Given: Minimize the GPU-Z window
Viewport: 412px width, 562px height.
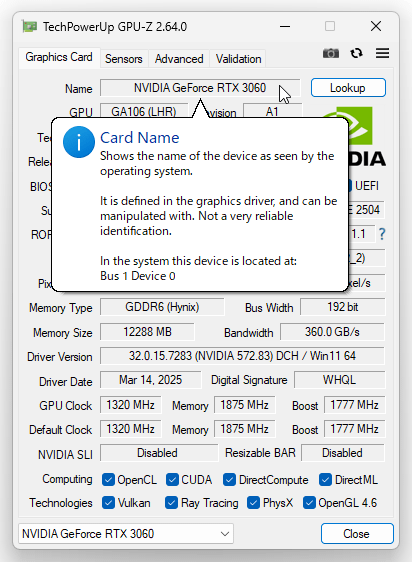Looking at the screenshot, I should (x=285, y=27).
